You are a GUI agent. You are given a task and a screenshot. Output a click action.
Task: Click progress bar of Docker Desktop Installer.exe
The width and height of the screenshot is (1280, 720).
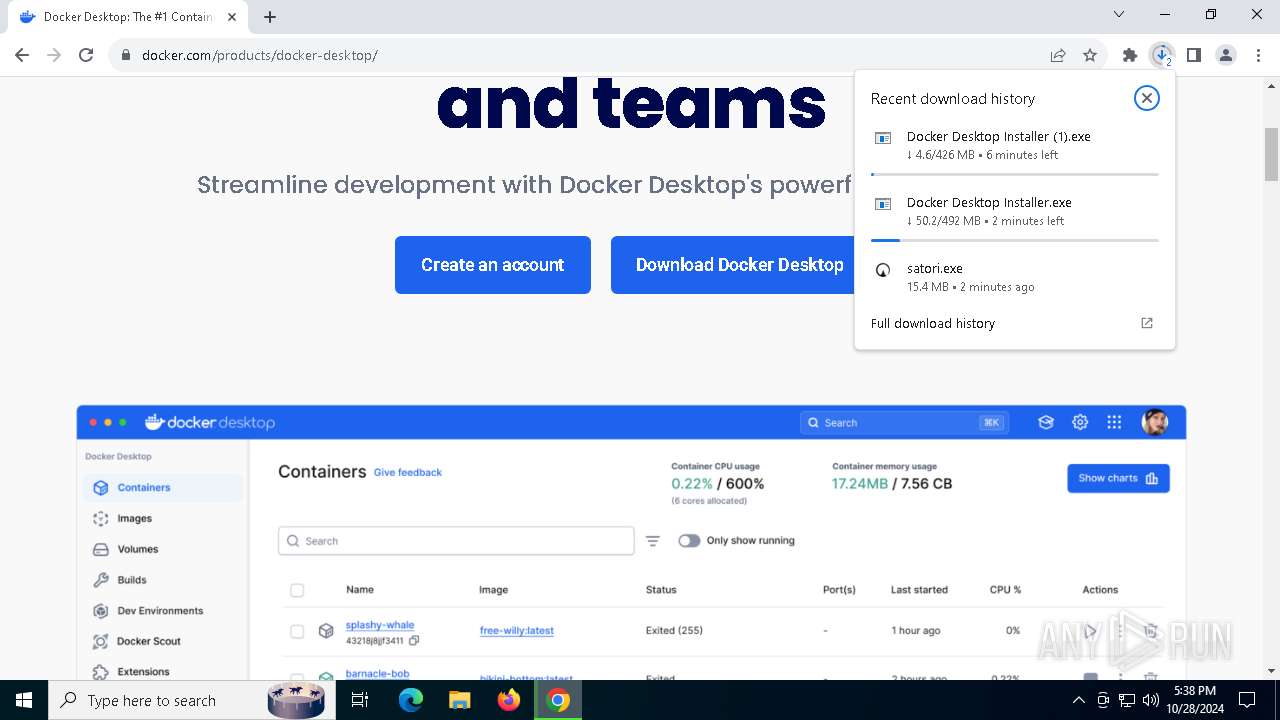click(1015, 240)
